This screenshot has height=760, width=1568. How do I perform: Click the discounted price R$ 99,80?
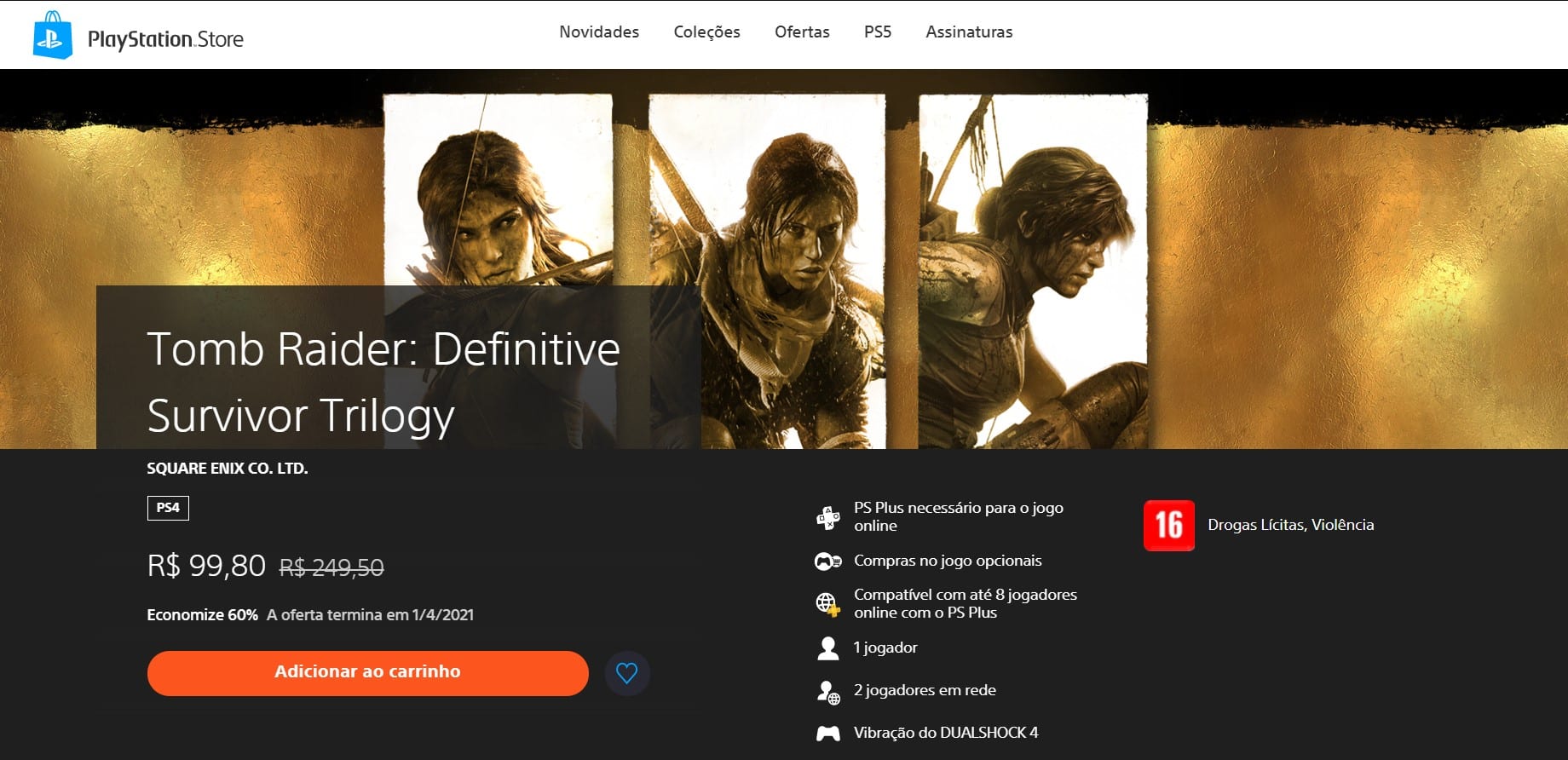click(206, 566)
